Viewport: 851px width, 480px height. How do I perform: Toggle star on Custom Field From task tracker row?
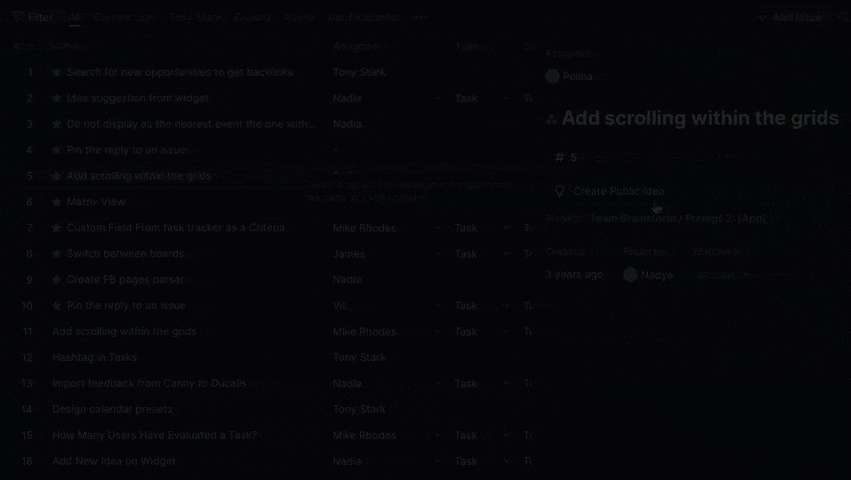(57, 228)
